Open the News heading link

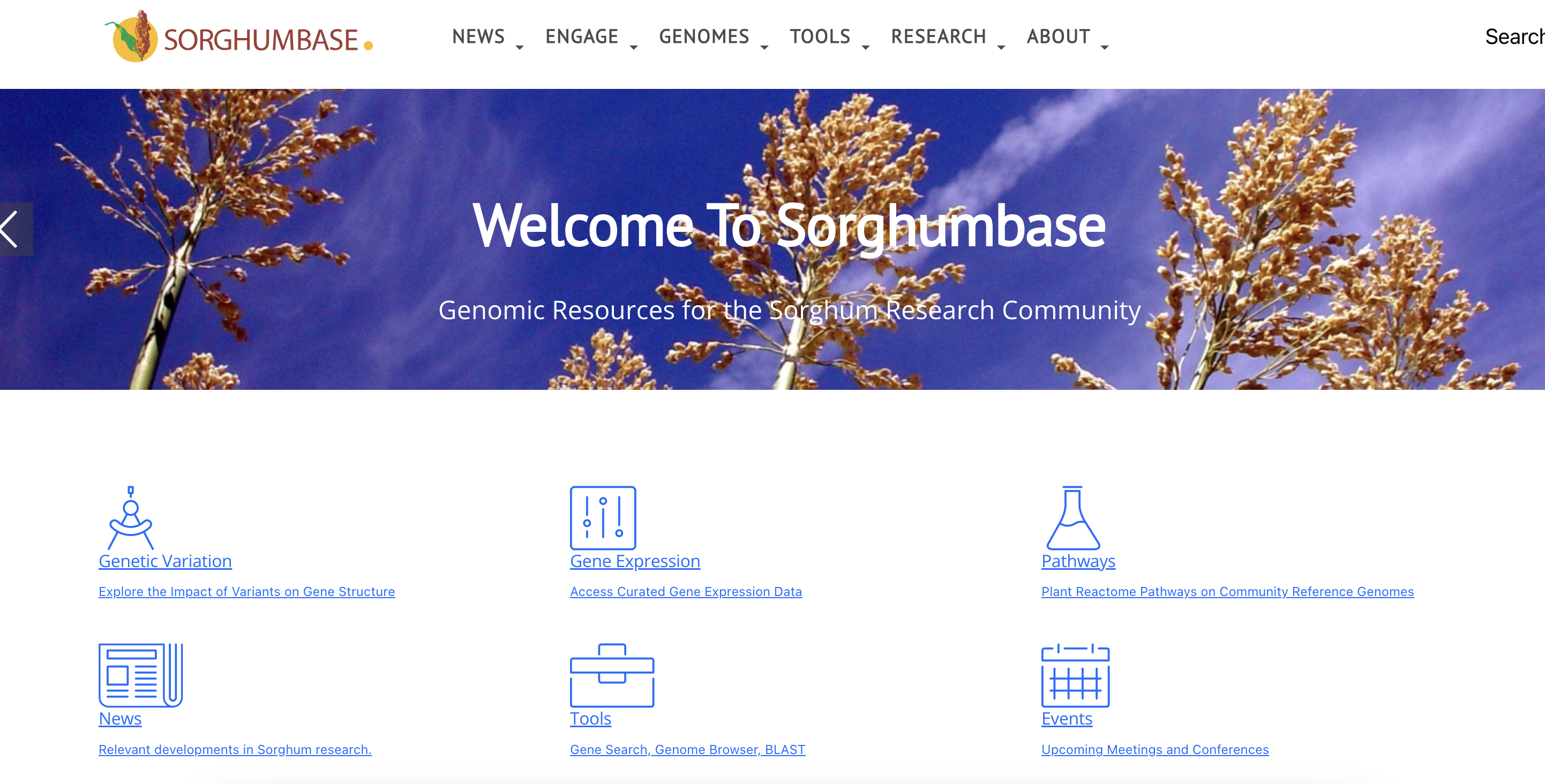coord(120,719)
